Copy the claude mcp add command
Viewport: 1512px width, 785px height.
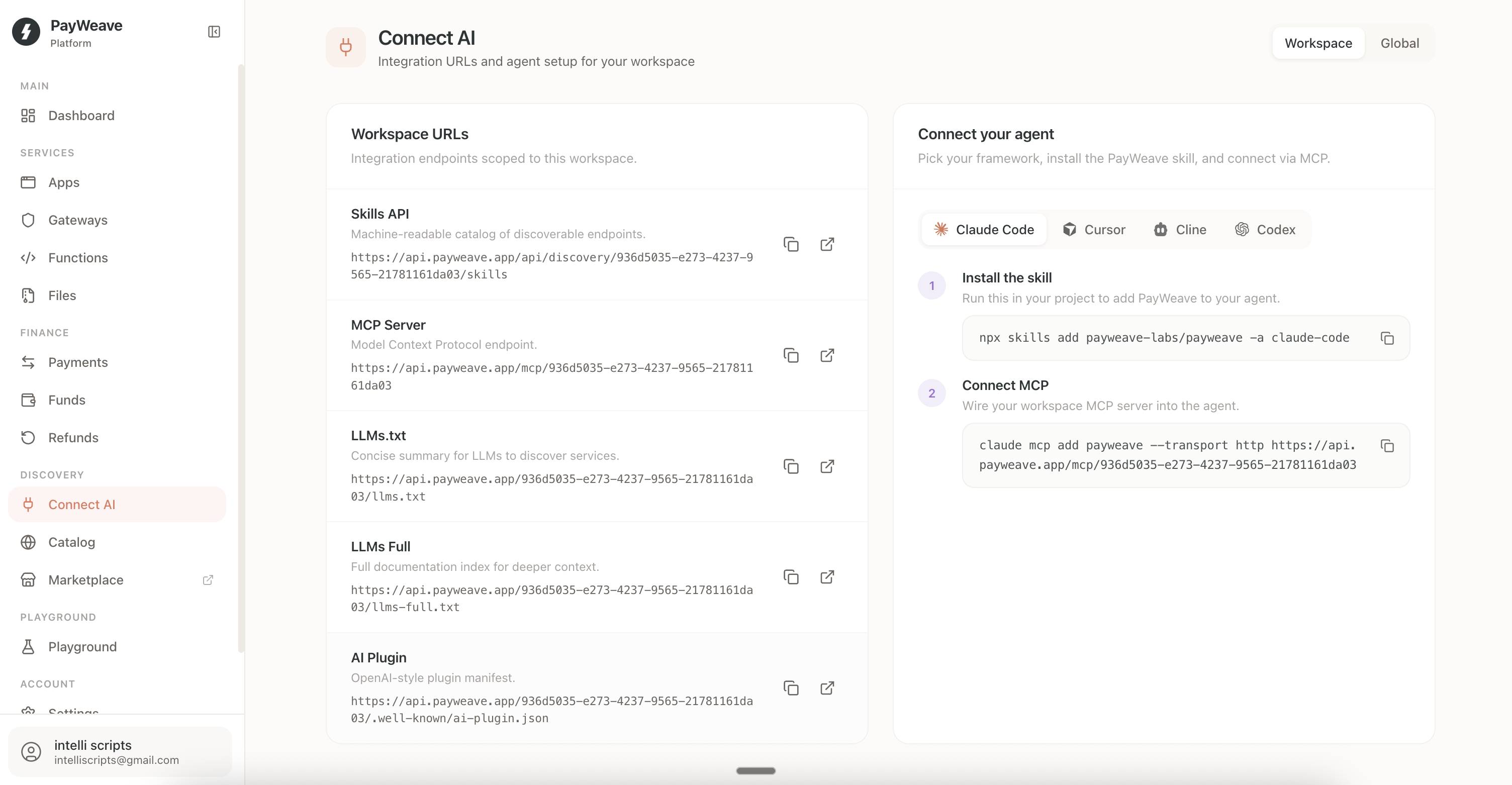click(1387, 446)
